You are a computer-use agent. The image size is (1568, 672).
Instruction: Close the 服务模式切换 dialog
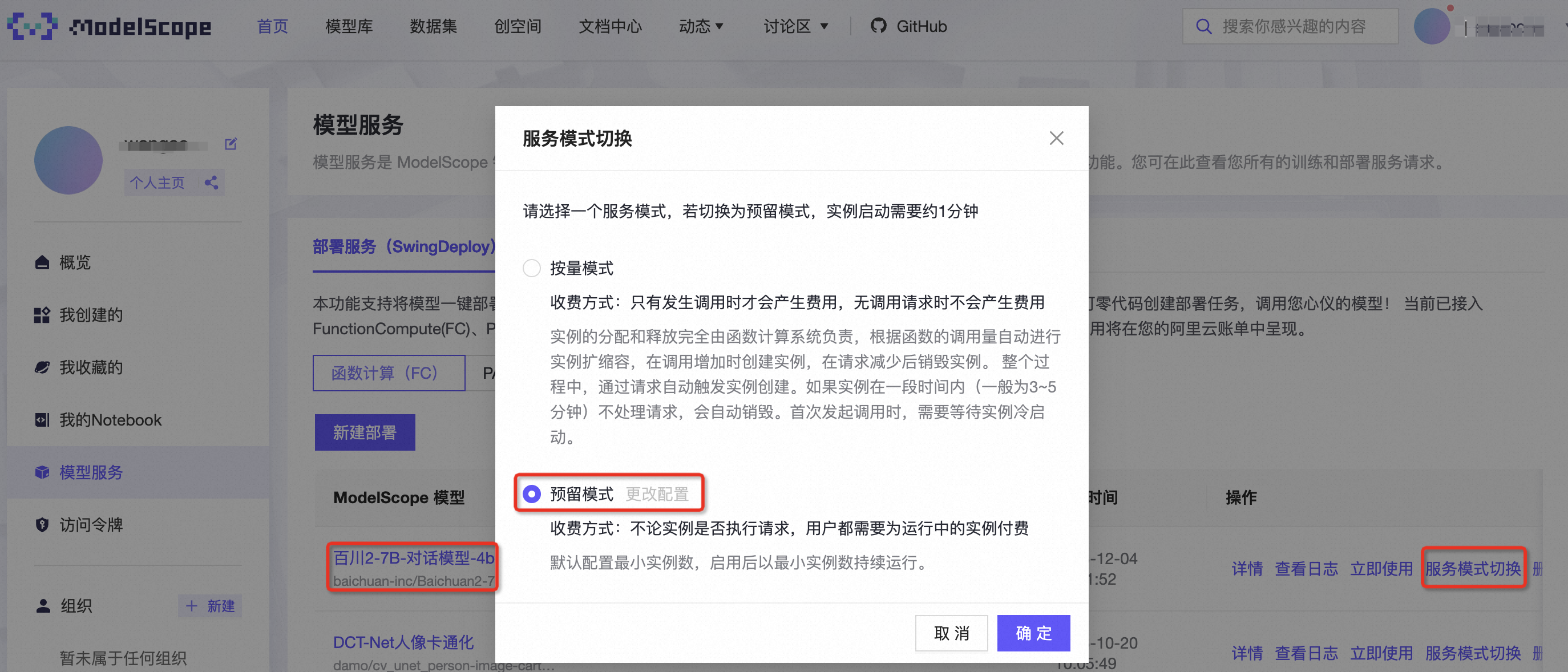coord(1056,138)
